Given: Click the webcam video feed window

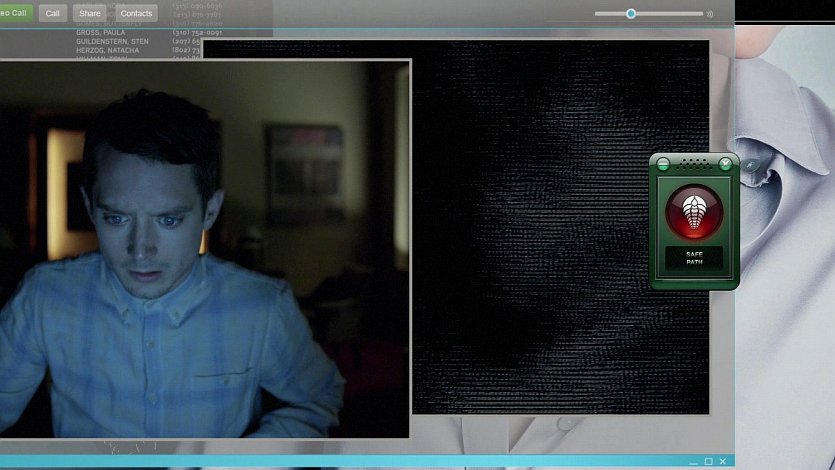Looking at the screenshot, I should pyautogui.click(x=204, y=250).
